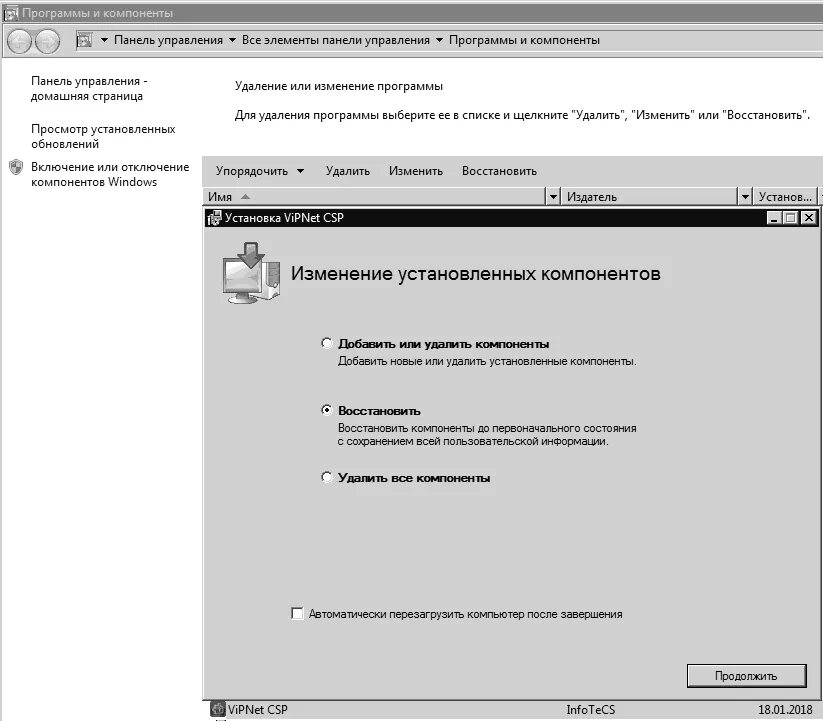Screen dimensions: 823x721
Task: Click the shield icon beside Windows components link
Action: pyautogui.click(x=16, y=167)
